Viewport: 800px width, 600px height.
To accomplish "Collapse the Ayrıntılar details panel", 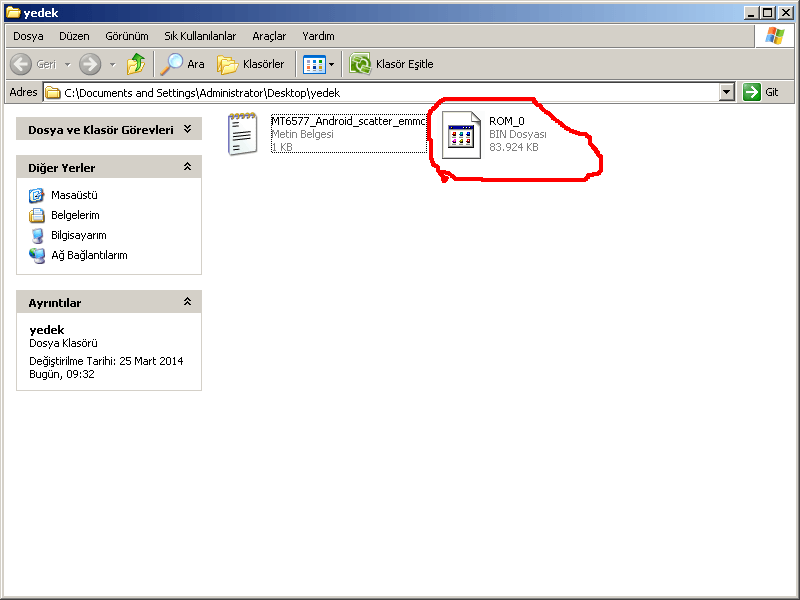I will [187, 302].
